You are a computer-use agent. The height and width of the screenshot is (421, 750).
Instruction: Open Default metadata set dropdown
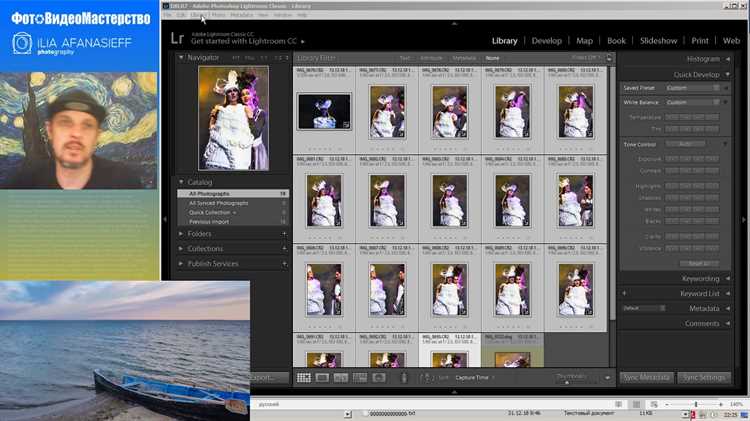pos(644,309)
